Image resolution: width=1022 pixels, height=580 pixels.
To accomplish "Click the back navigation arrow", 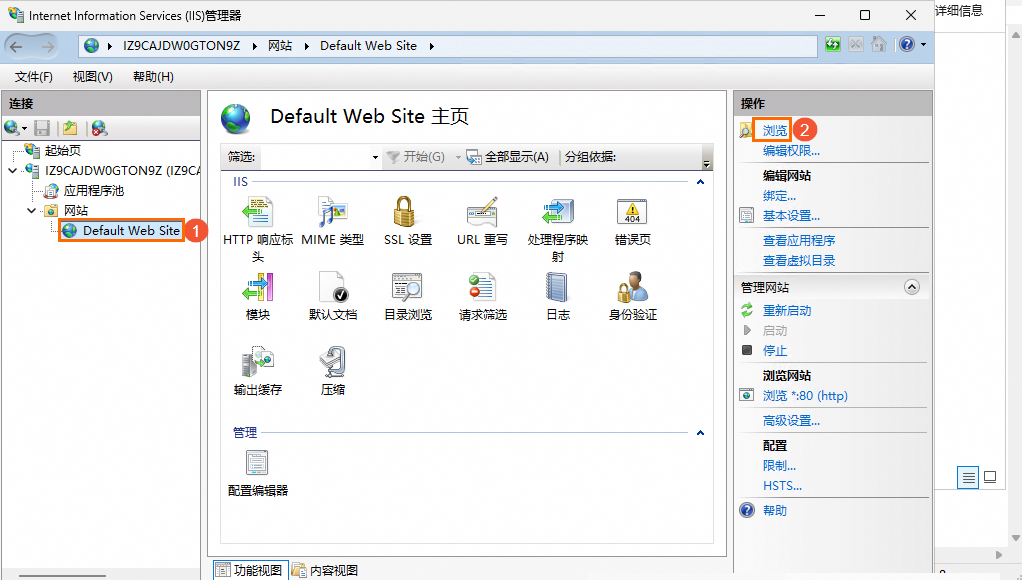I will pos(16,46).
